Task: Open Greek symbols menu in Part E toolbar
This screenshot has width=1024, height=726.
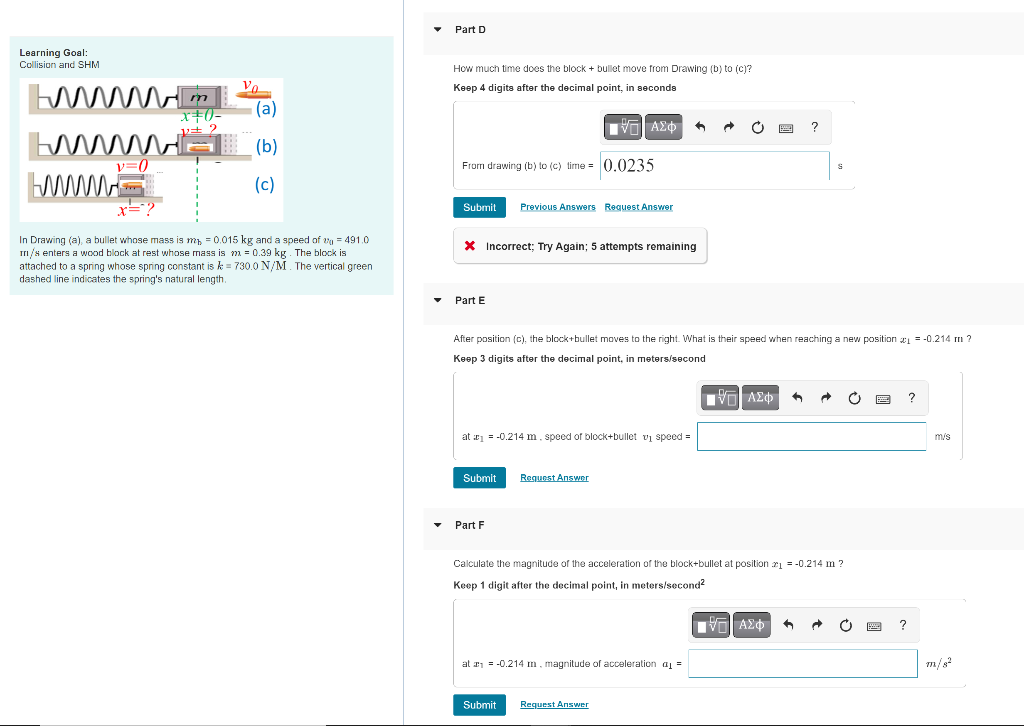Action: [x=760, y=397]
